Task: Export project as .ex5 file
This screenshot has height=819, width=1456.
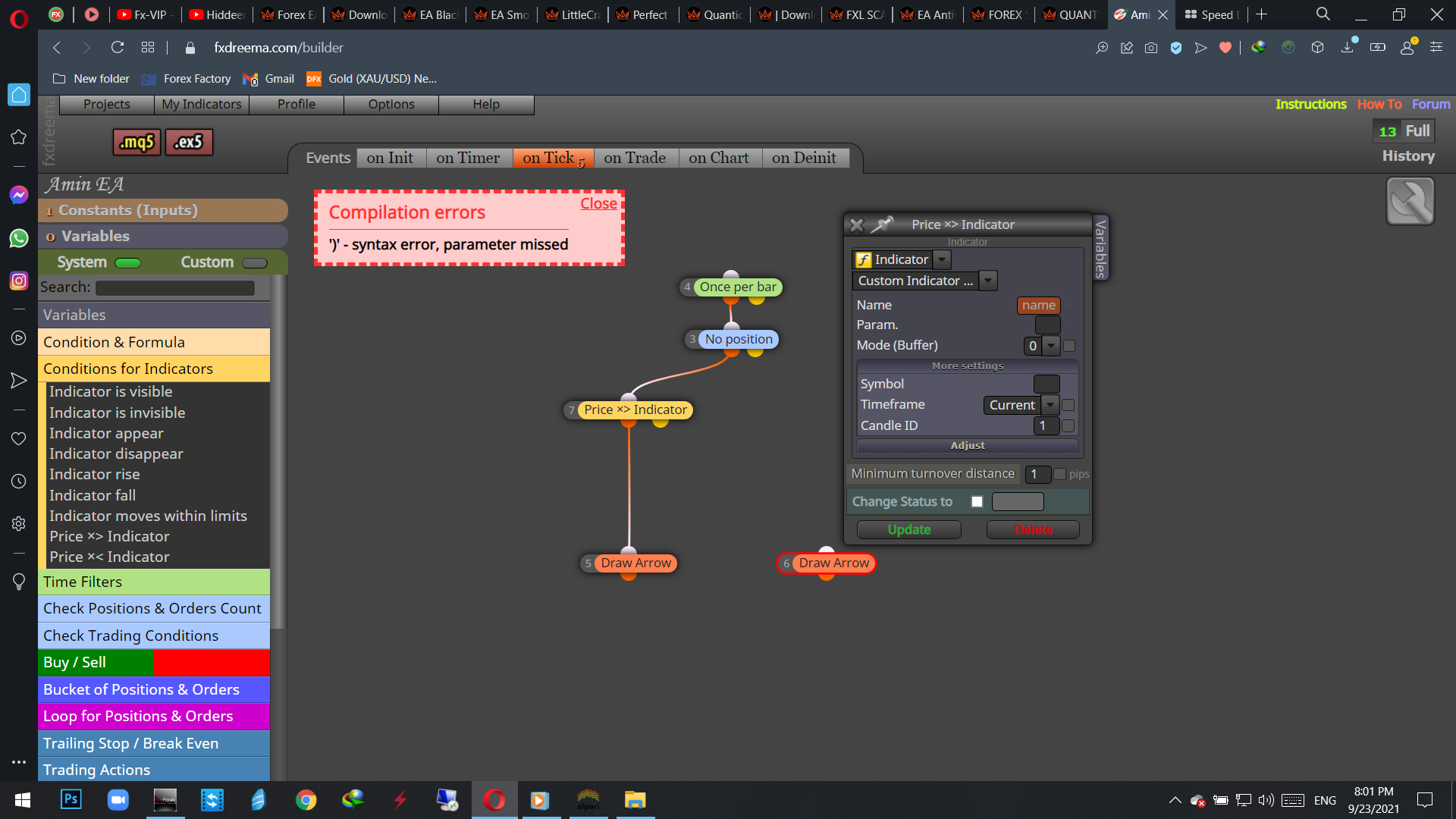Action: [x=189, y=142]
